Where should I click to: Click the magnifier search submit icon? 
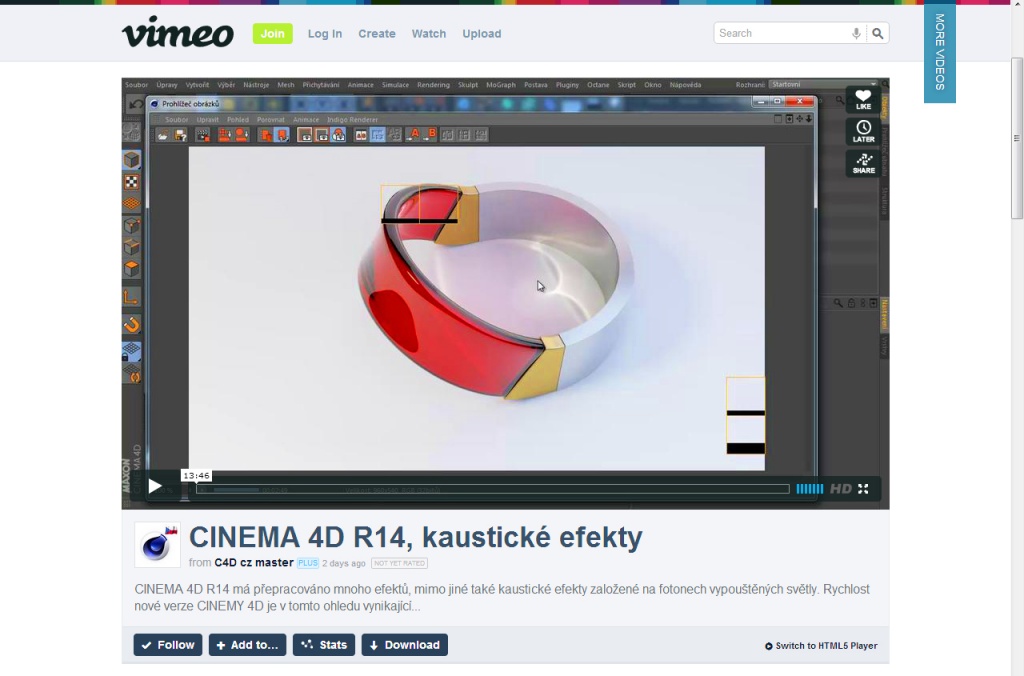click(878, 33)
